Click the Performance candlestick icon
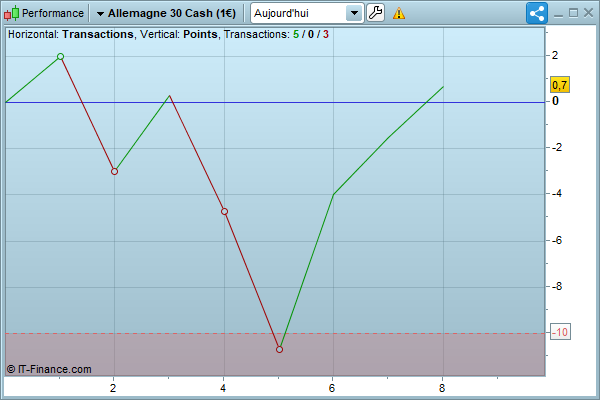This screenshot has width=600, height=400. click(x=11, y=13)
